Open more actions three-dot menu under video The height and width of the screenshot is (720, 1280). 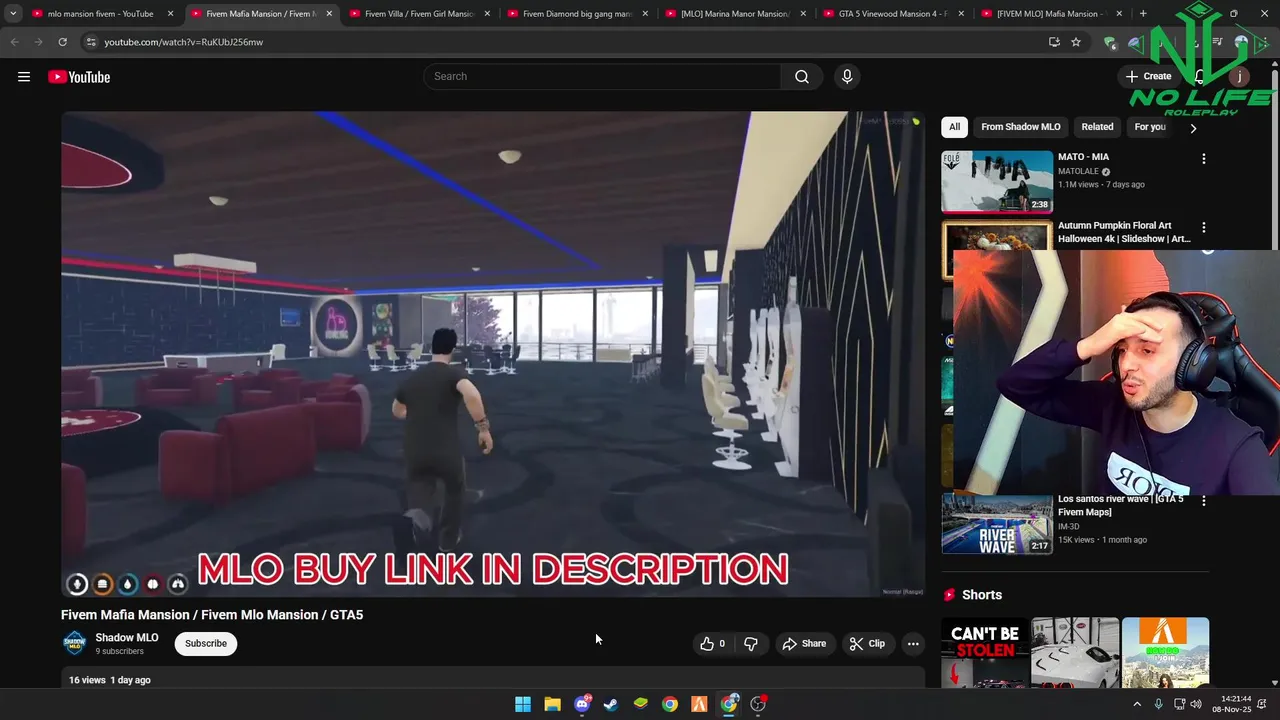[x=913, y=644]
